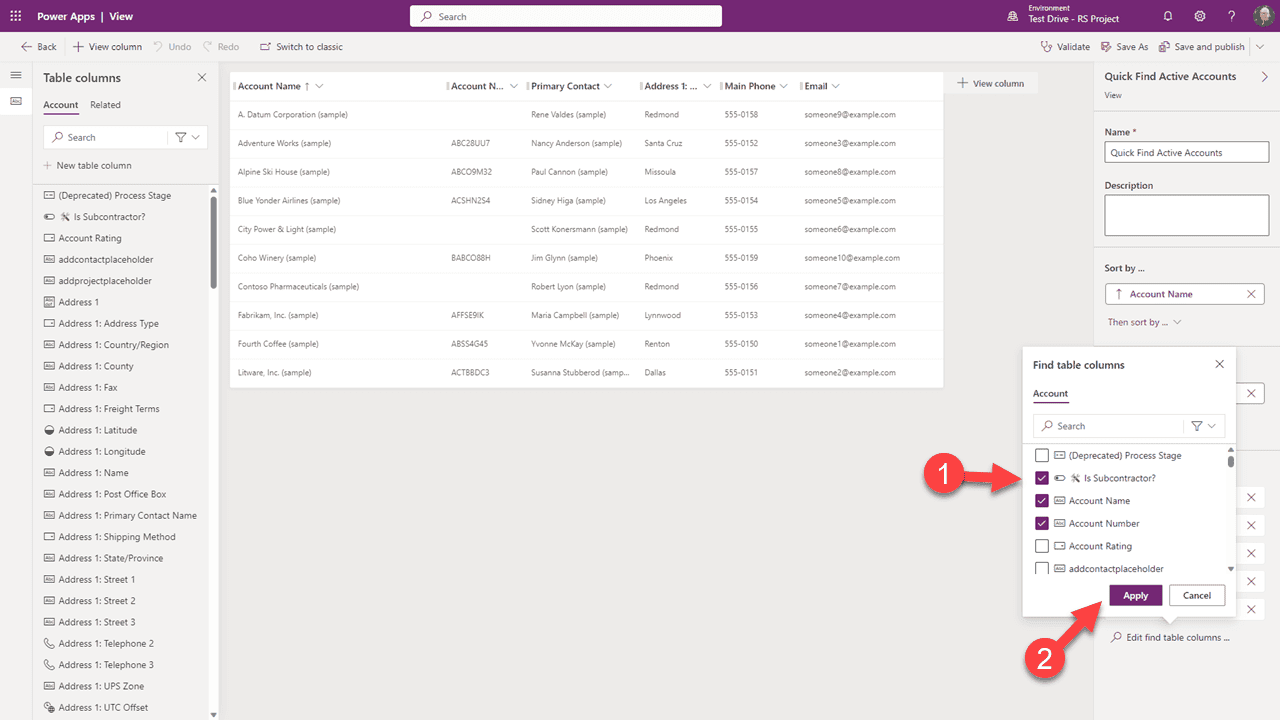Click Switch to classic in toolbar

click(x=301, y=47)
